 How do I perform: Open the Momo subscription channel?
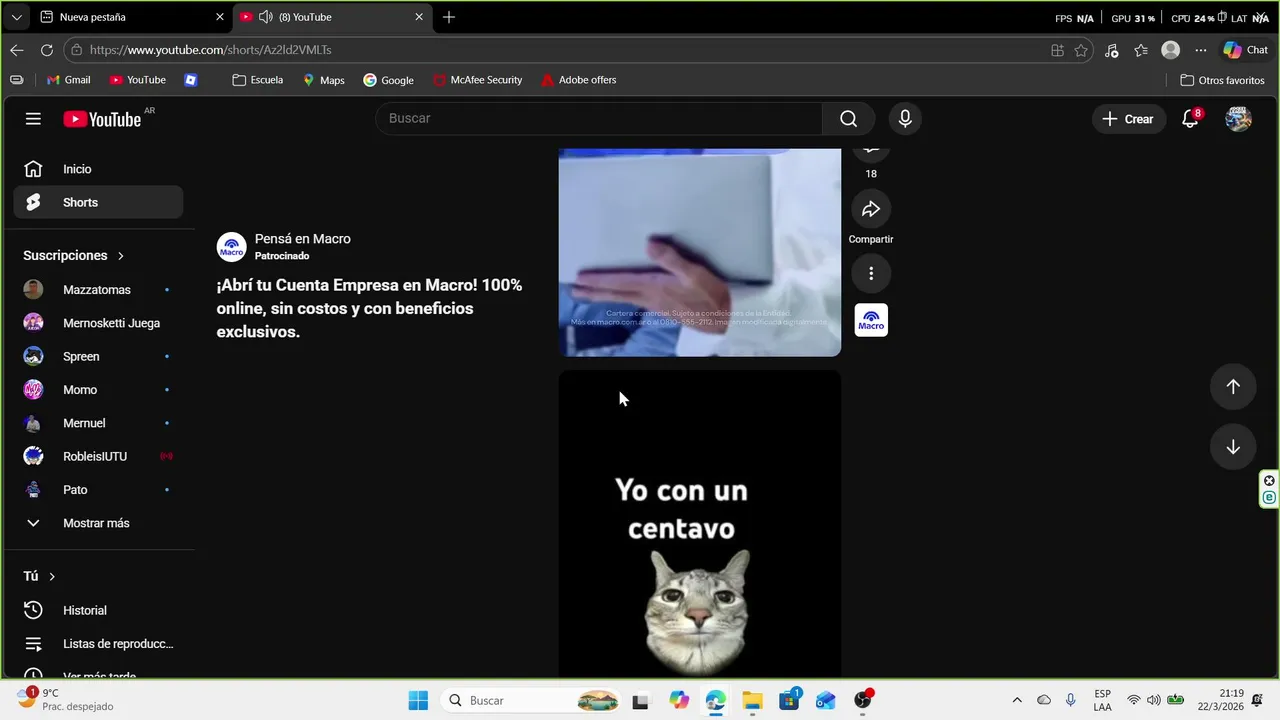tap(98, 390)
